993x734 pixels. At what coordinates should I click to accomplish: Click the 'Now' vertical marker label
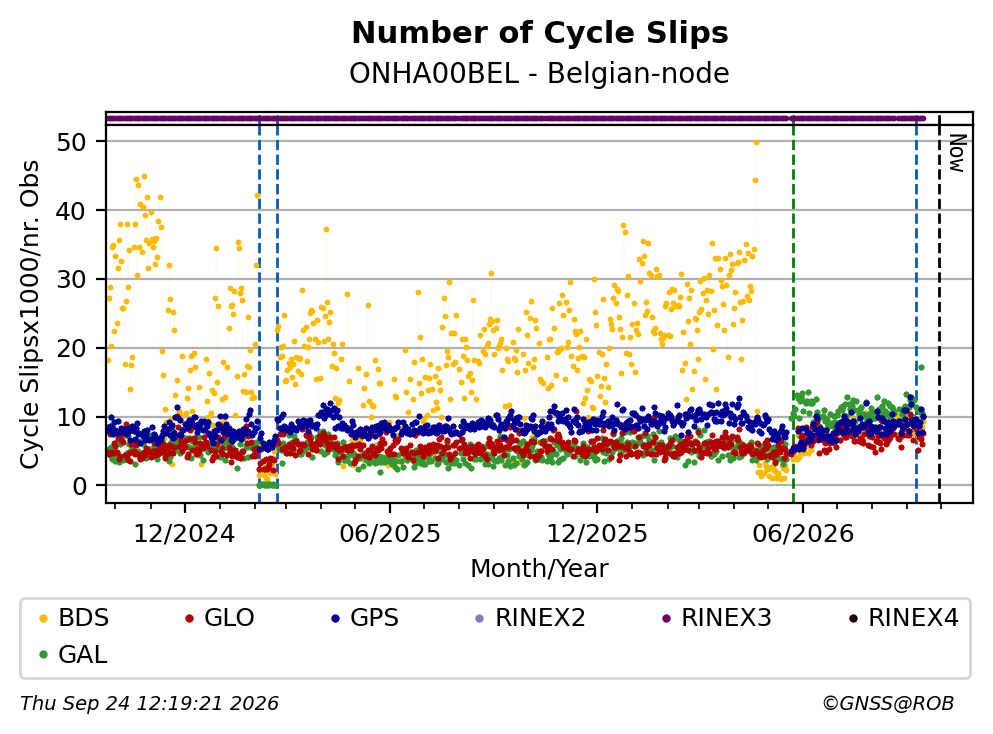tap(956, 153)
